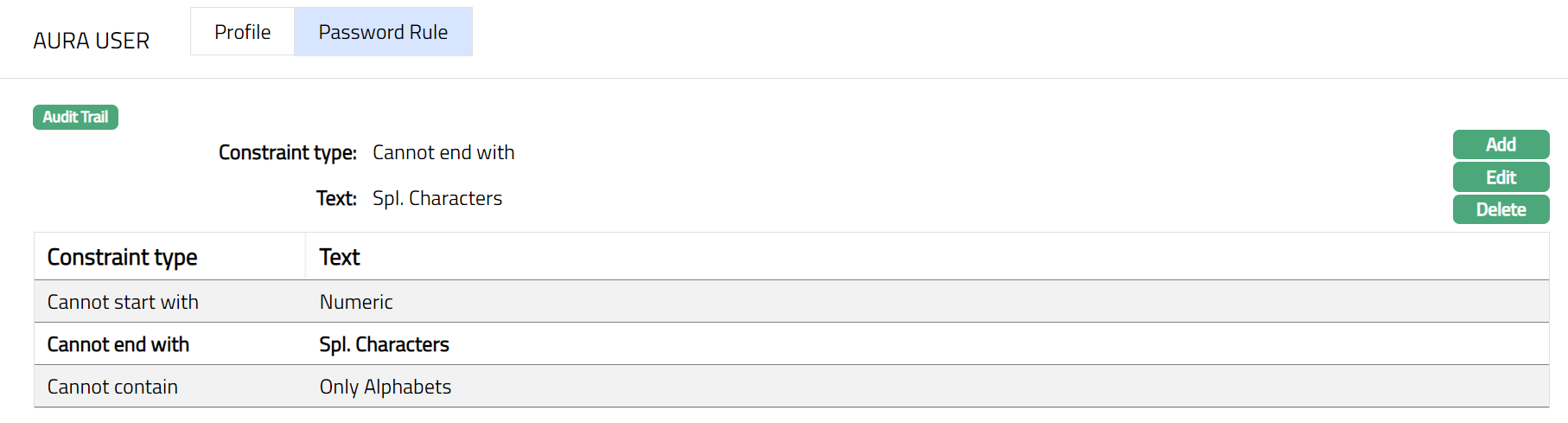This screenshot has height=423, width=1568.
Task: Click the empty area of the highlighted table row
Action: click(x=951, y=344)
